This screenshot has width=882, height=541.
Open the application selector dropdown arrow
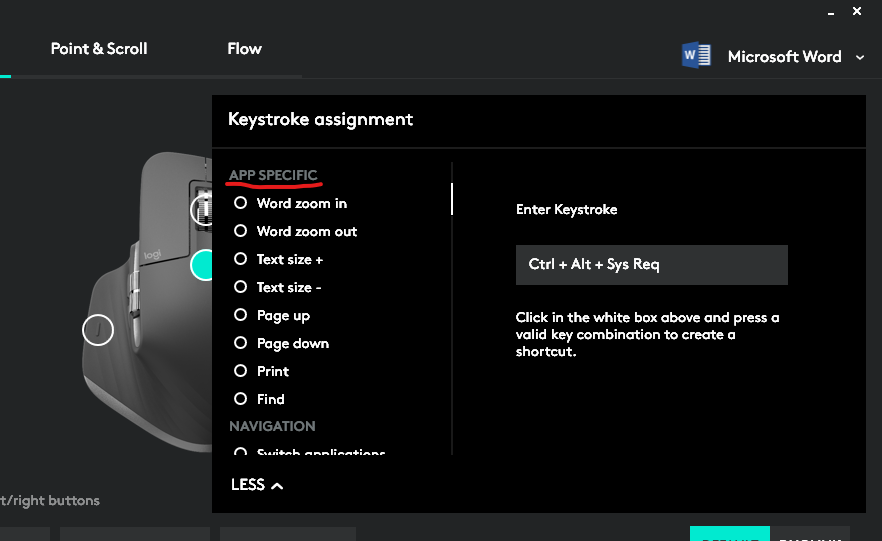tap(860, 58)
